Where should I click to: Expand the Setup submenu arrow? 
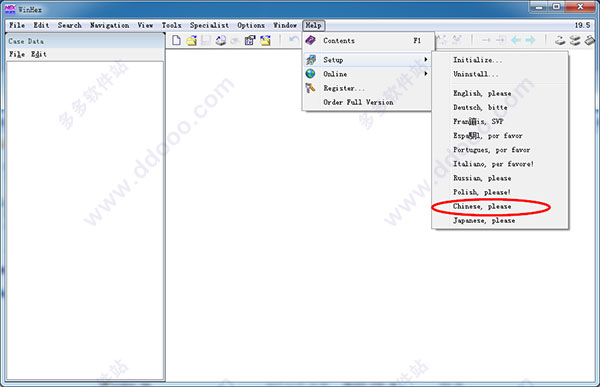click(426, 59)
